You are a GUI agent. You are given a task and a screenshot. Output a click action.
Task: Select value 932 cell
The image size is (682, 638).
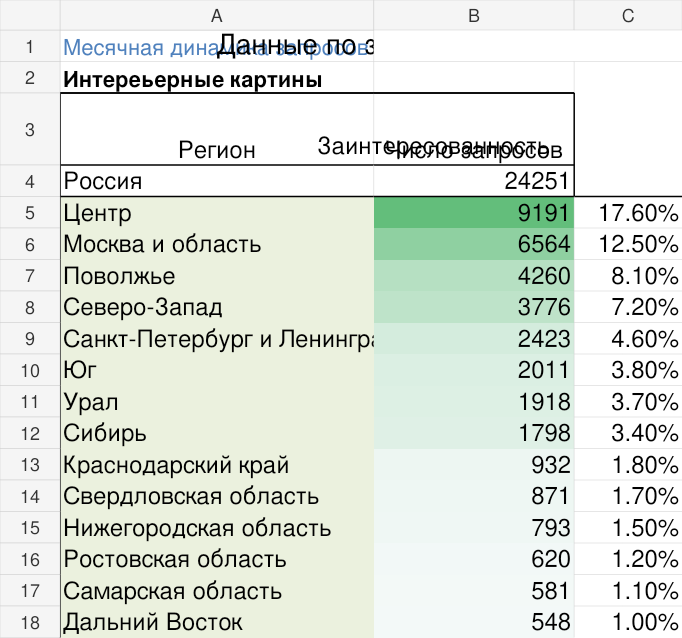pyautogui.click(x=474, y=464)
